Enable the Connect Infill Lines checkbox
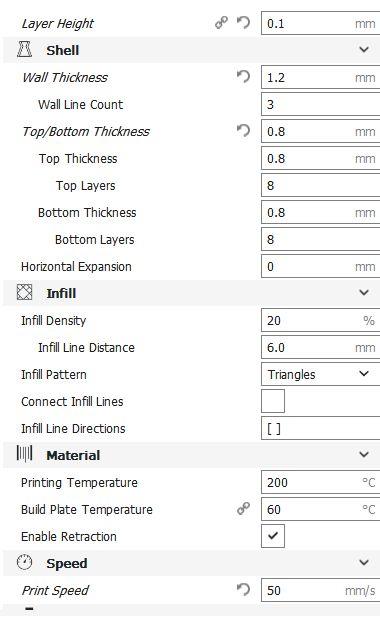Image resolution: width=380 pixels, height=631 pixels. [273, 401]
